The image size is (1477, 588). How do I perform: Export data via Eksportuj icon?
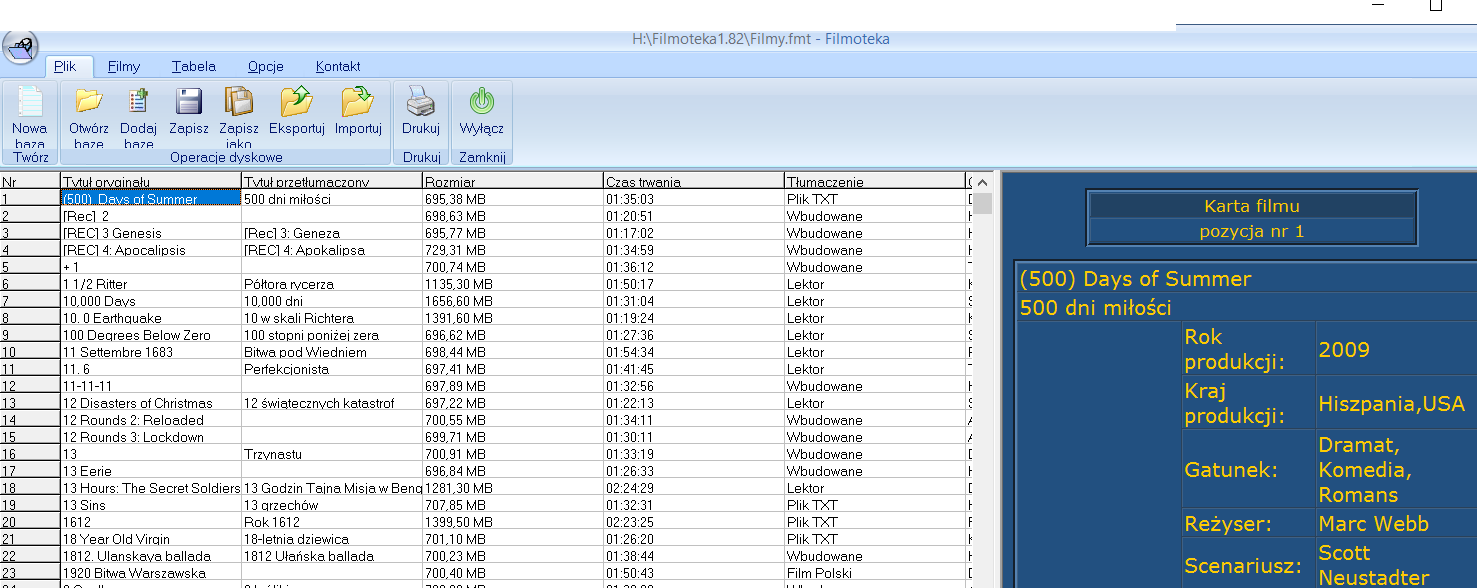(x=297, y=102)
